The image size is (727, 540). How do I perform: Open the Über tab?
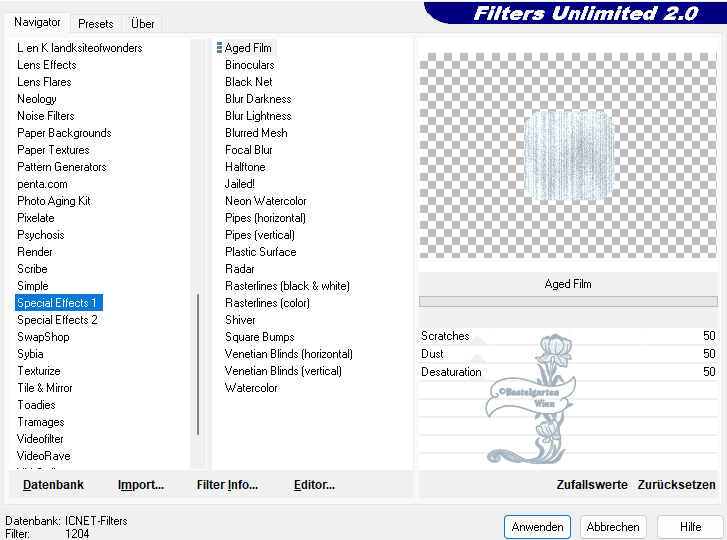(x=142, y=24)
